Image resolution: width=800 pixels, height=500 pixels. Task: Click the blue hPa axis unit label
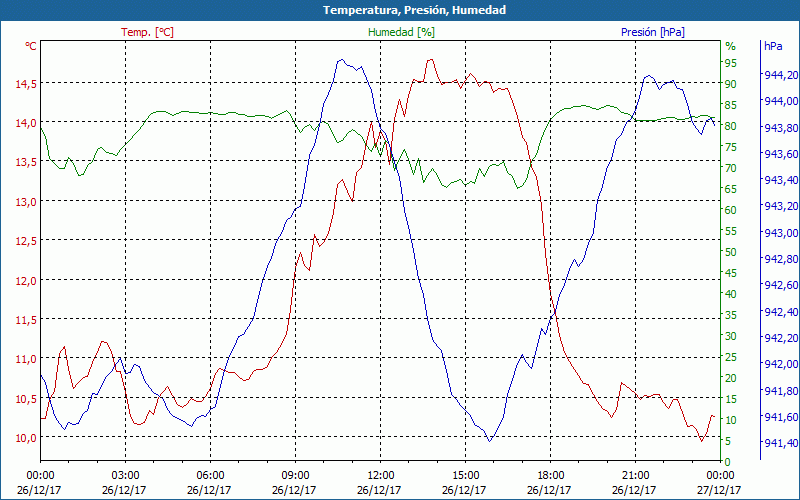pyautogui.click(x=773, y=46)
